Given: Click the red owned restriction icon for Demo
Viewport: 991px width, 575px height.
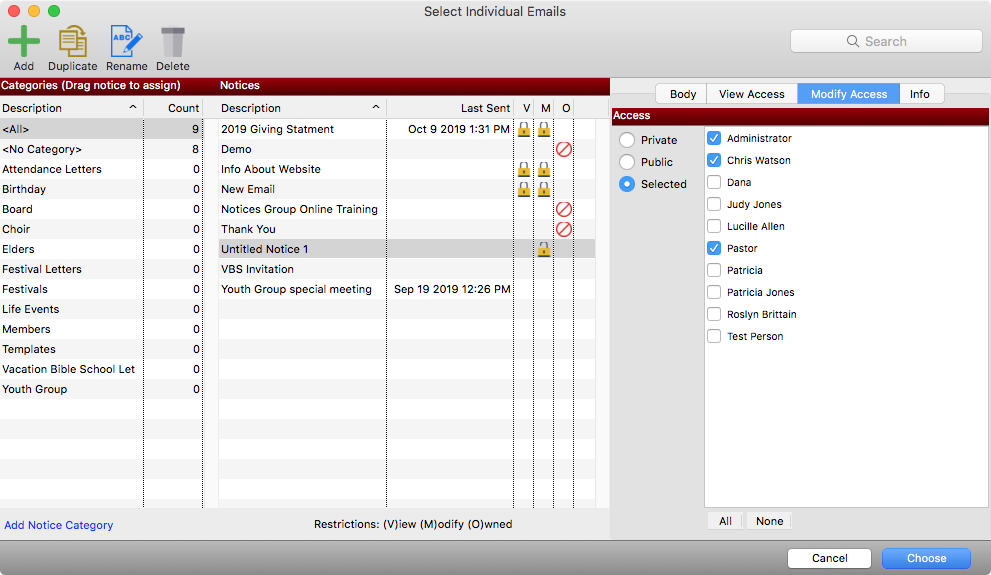Looking at the screenshot, I should pyautogui.click(x=564, y=149).
